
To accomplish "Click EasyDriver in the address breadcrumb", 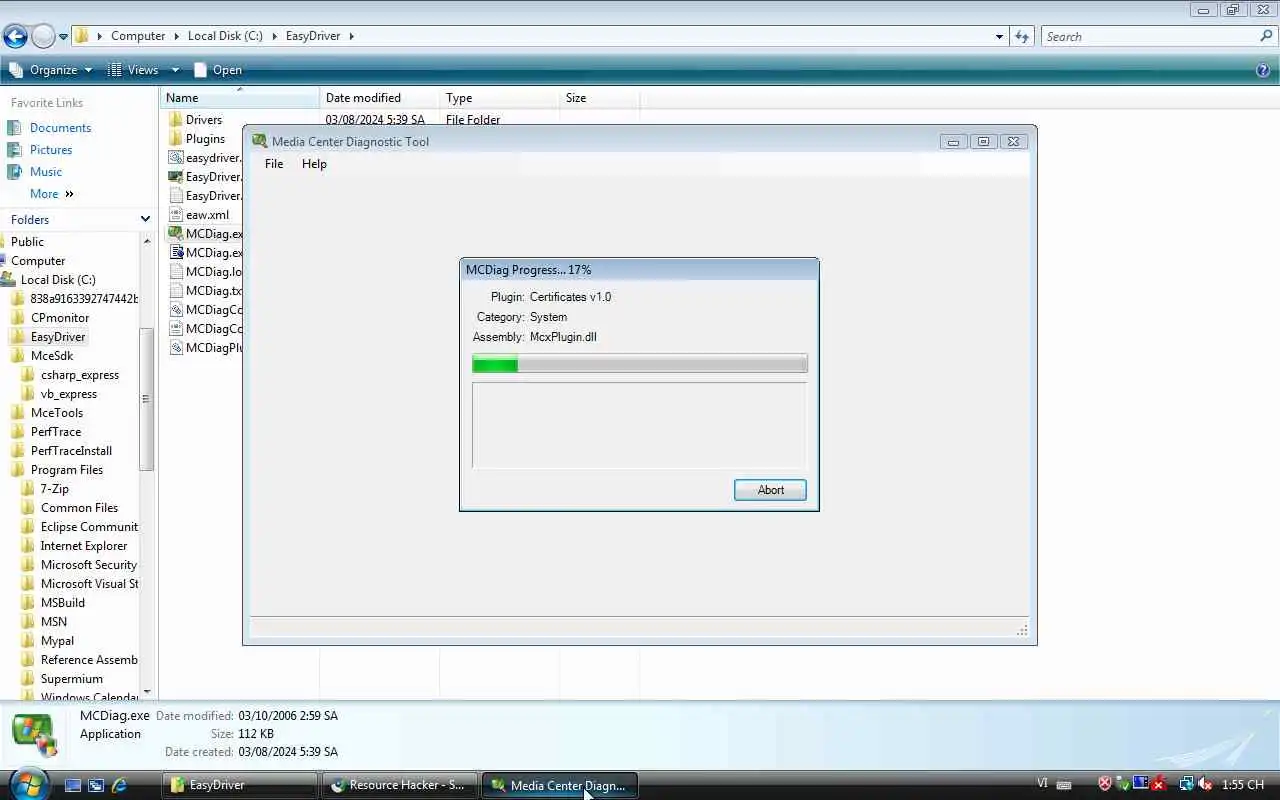I will (313, 36).
